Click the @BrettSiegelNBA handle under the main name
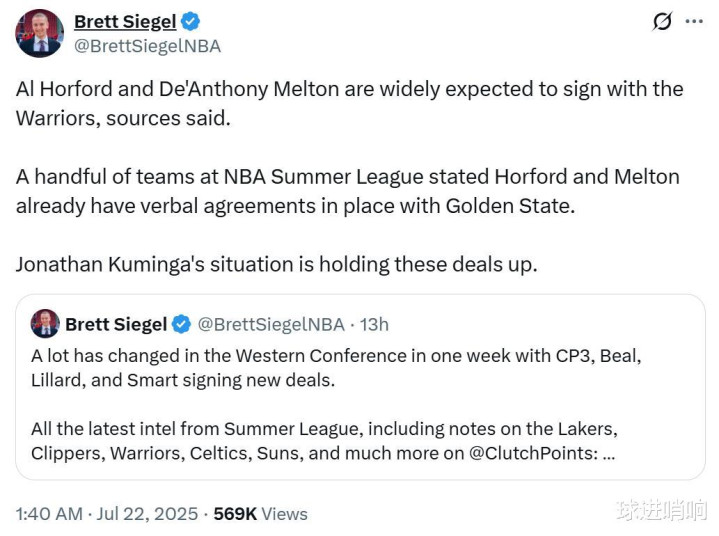 (x=148, y=46)
